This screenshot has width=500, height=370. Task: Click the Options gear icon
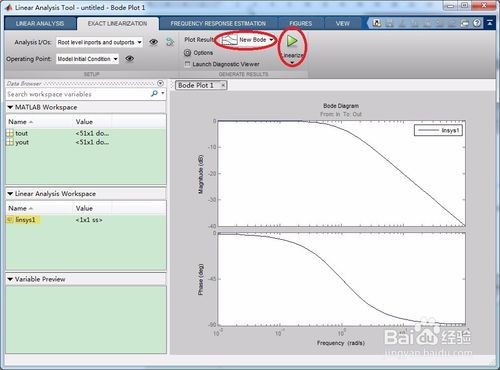point(188,53)
